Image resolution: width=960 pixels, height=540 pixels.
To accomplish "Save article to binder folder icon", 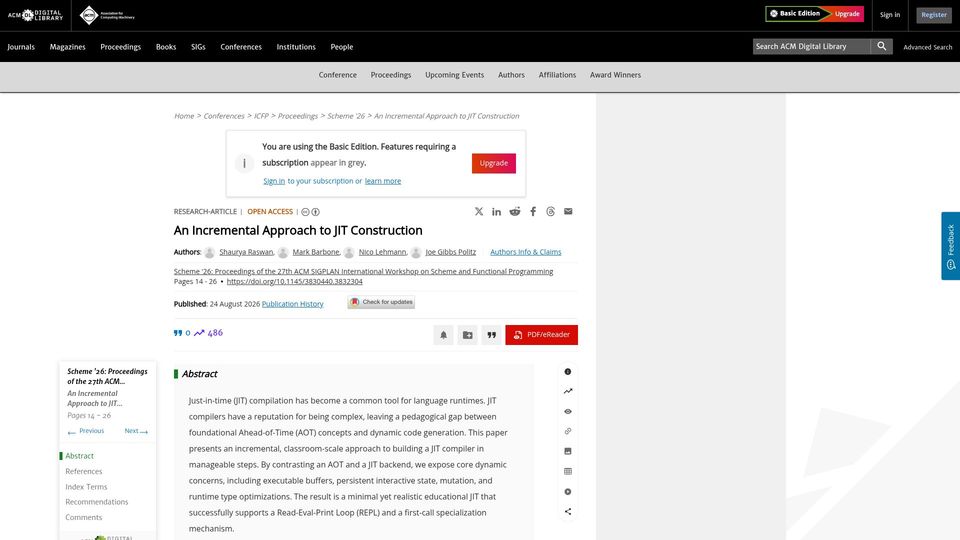I will (468, 335).
